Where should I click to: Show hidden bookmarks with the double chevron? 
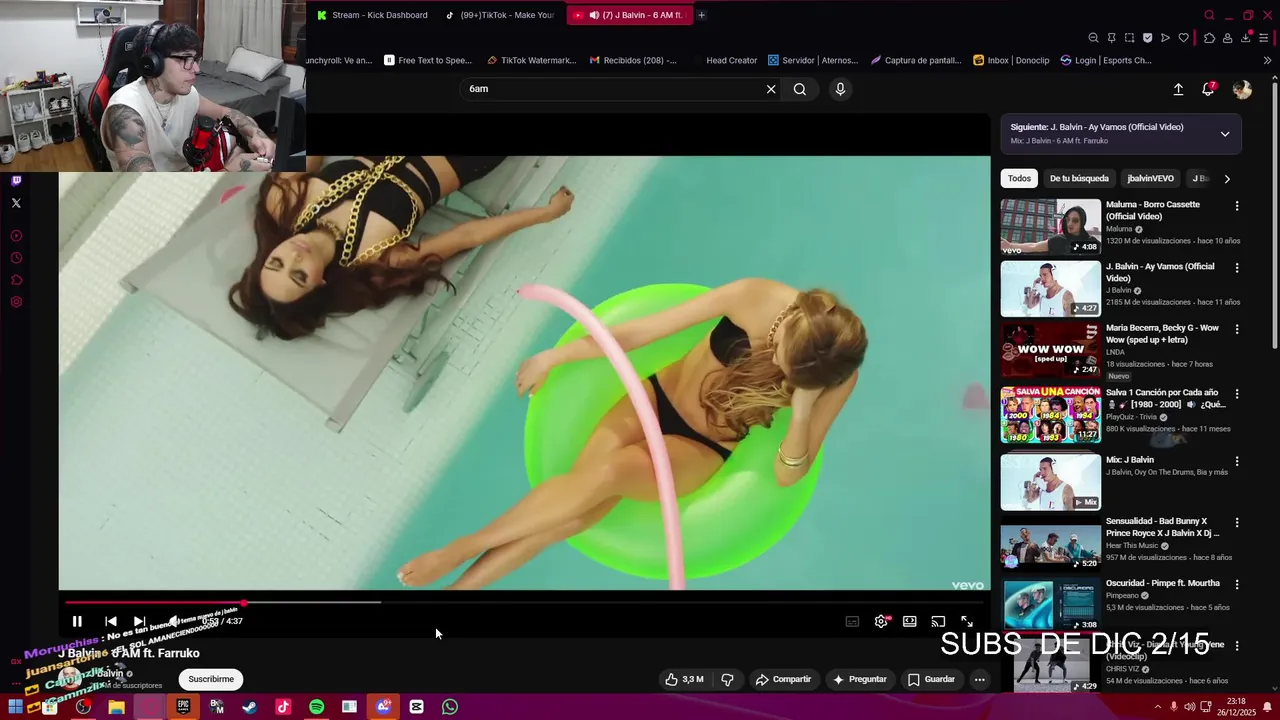[x=1267, y=60]
